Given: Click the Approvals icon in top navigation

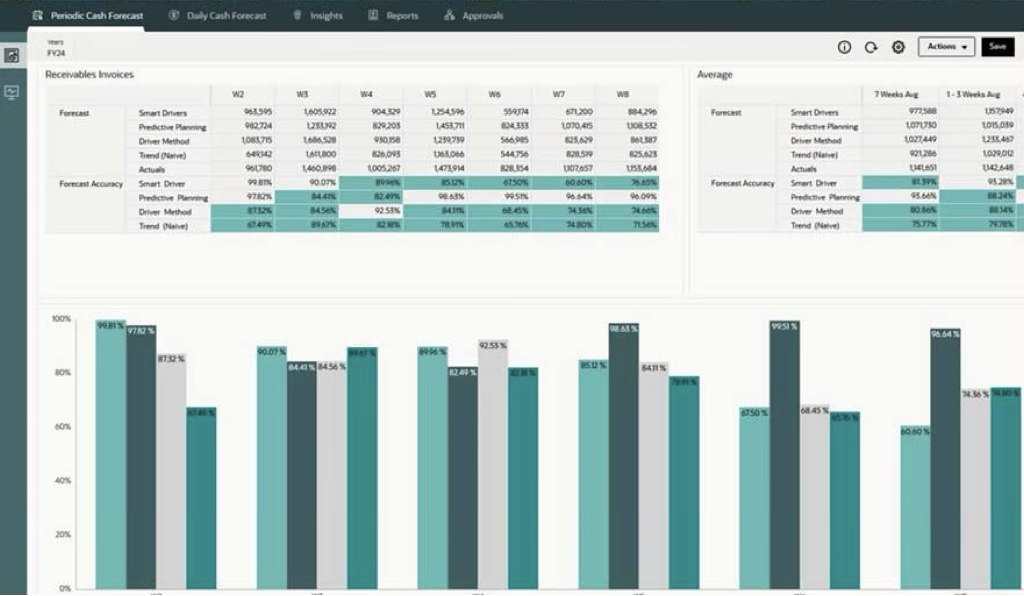Looking at the screenshot, I should pos(449,16).
